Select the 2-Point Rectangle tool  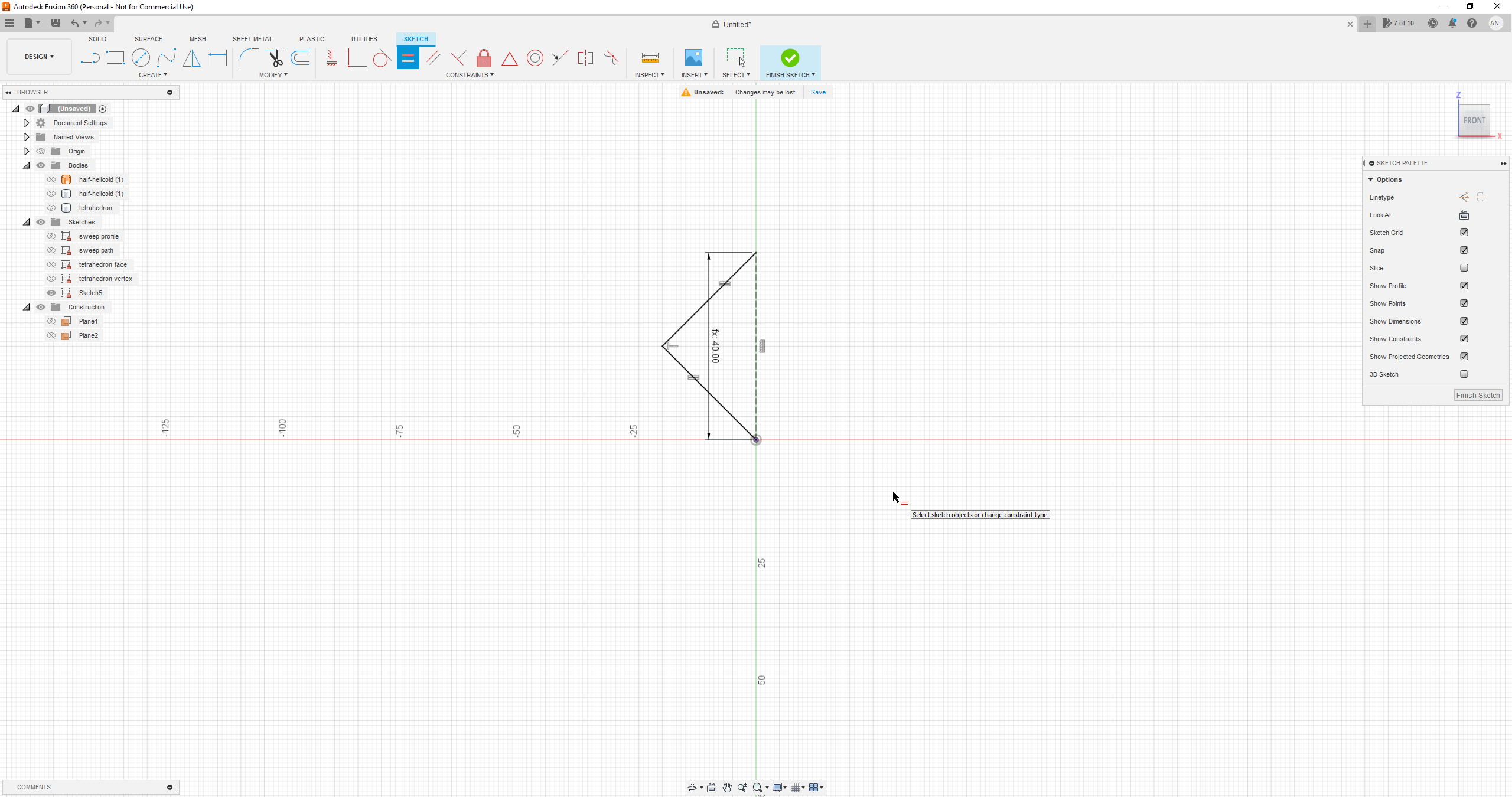115,57
